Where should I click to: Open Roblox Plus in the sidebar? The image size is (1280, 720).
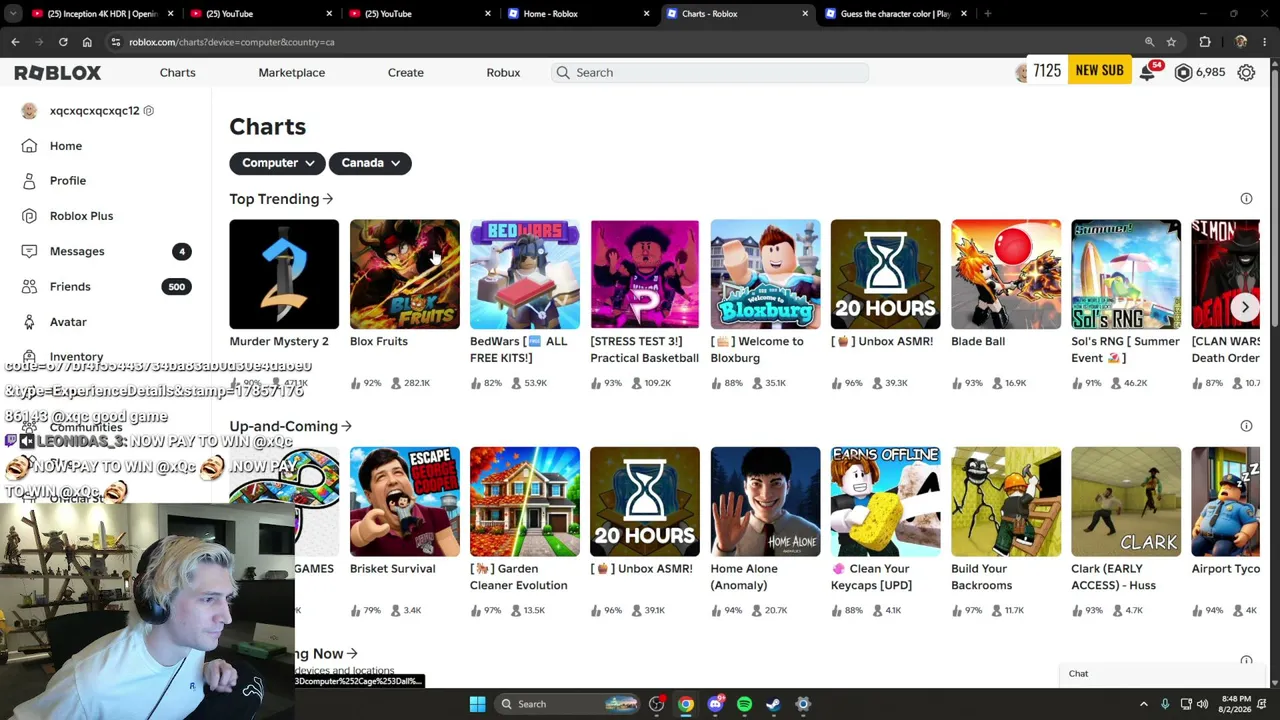[x=81, y=216]
